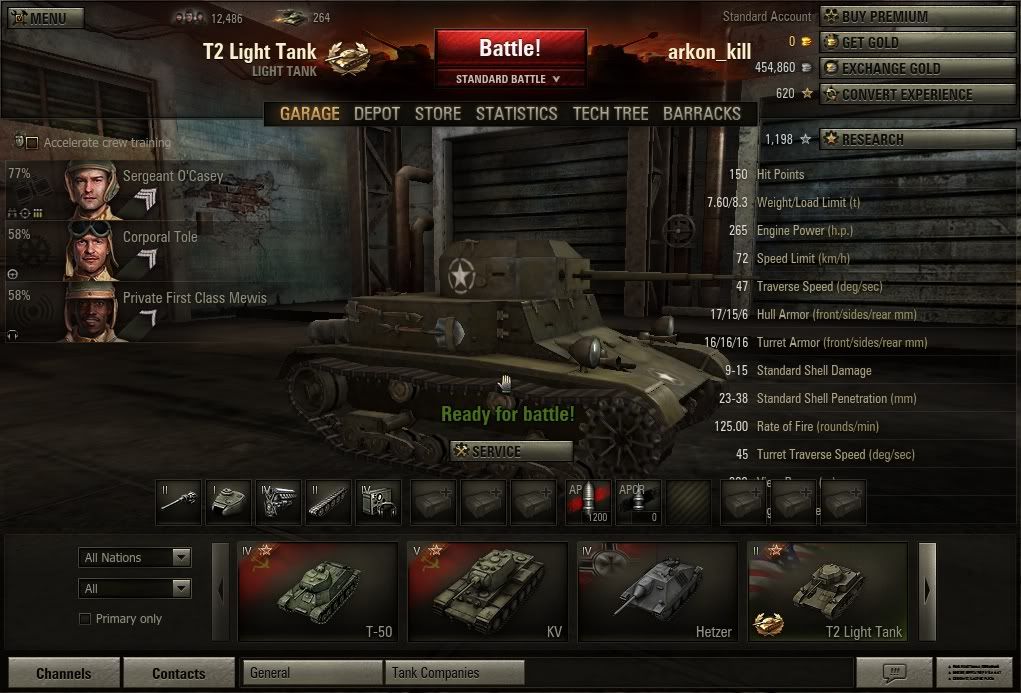Click the red Battle! button
The image size is (1021, 693).
point(510,49)
